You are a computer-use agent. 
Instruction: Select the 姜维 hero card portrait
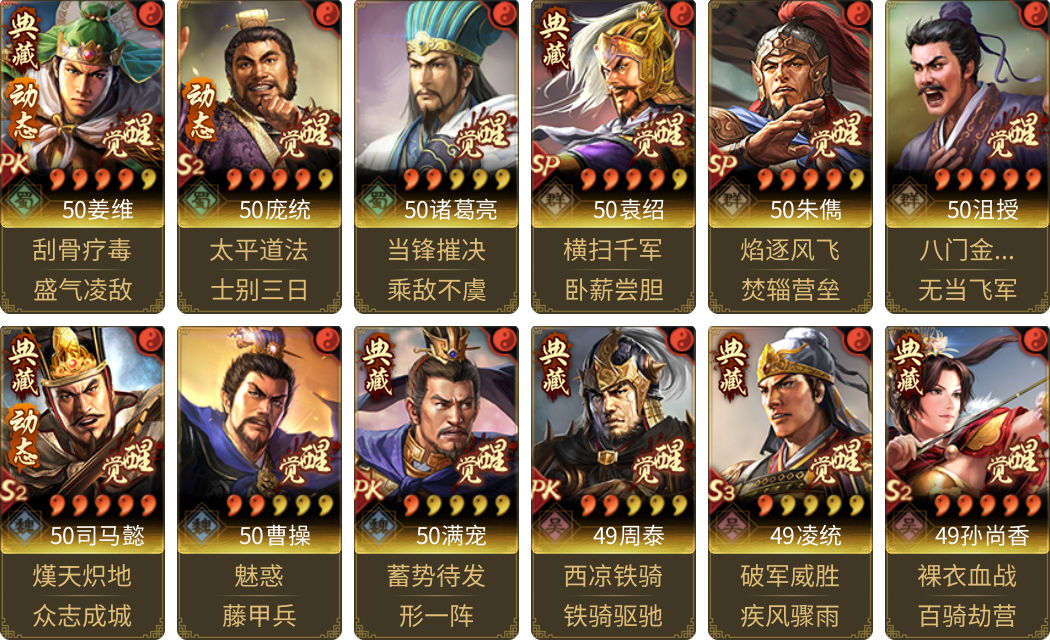point(82,114)
